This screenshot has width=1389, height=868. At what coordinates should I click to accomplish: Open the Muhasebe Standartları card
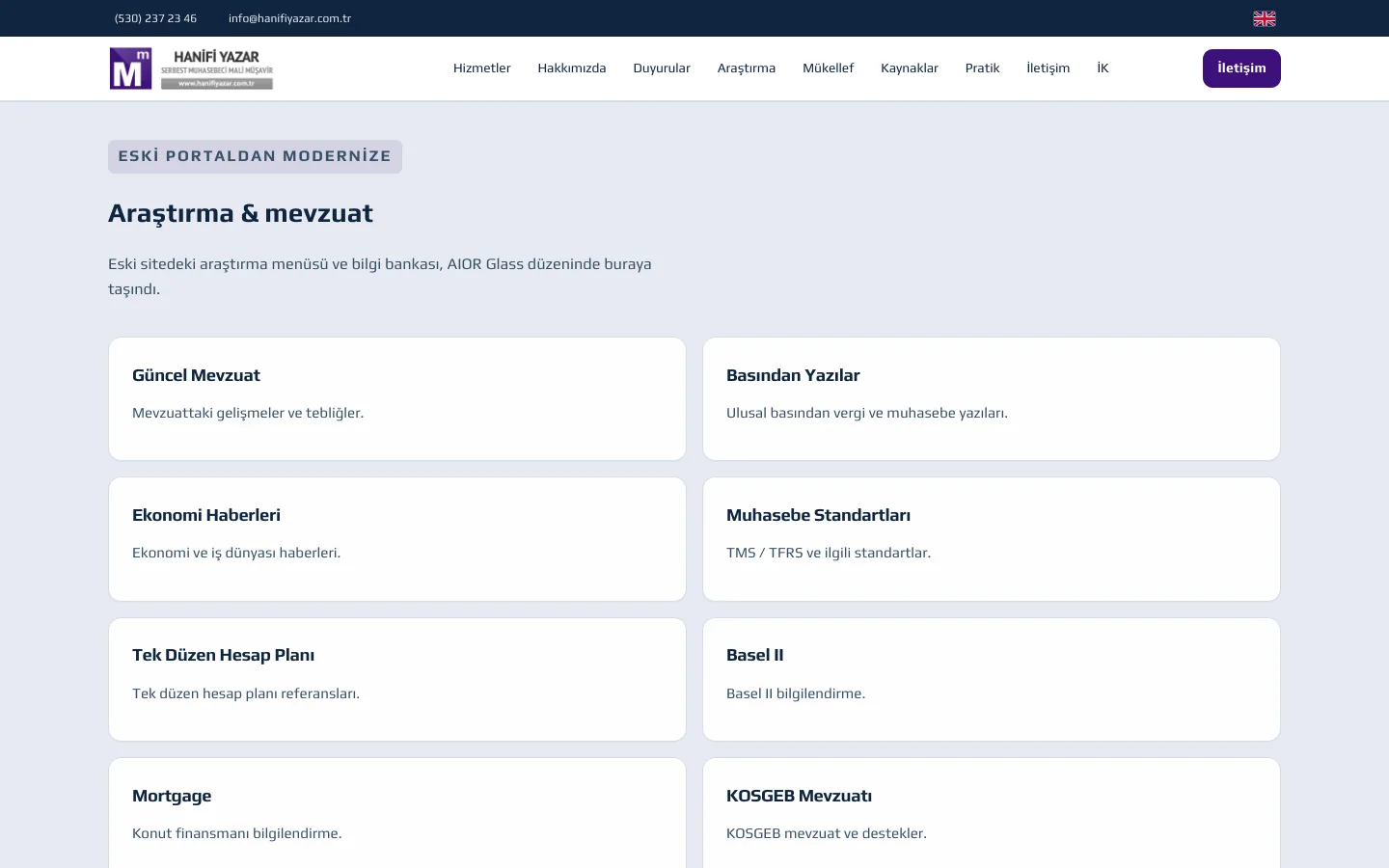pos(992,539)
